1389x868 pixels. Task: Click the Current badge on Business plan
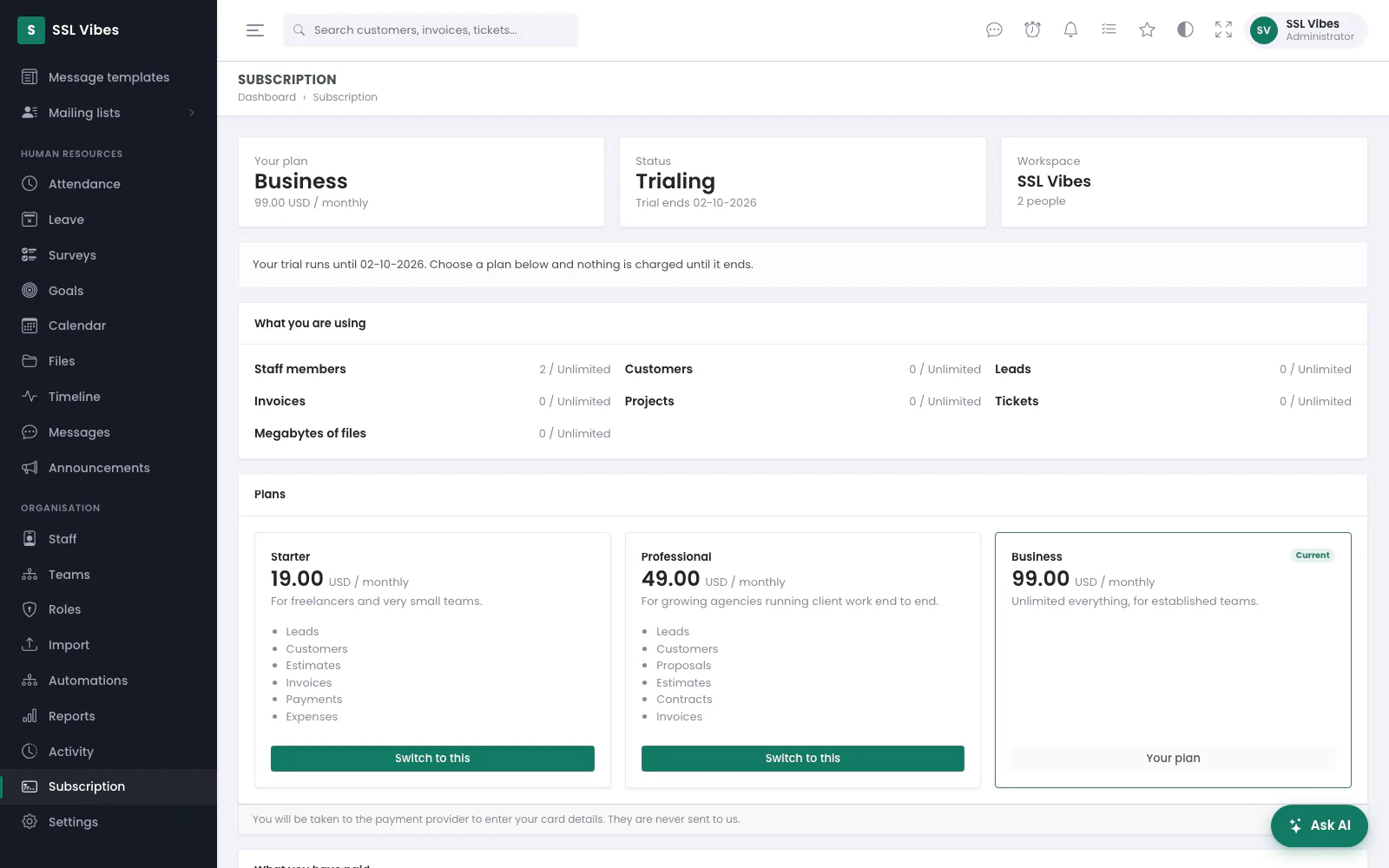coord(1313,556)
